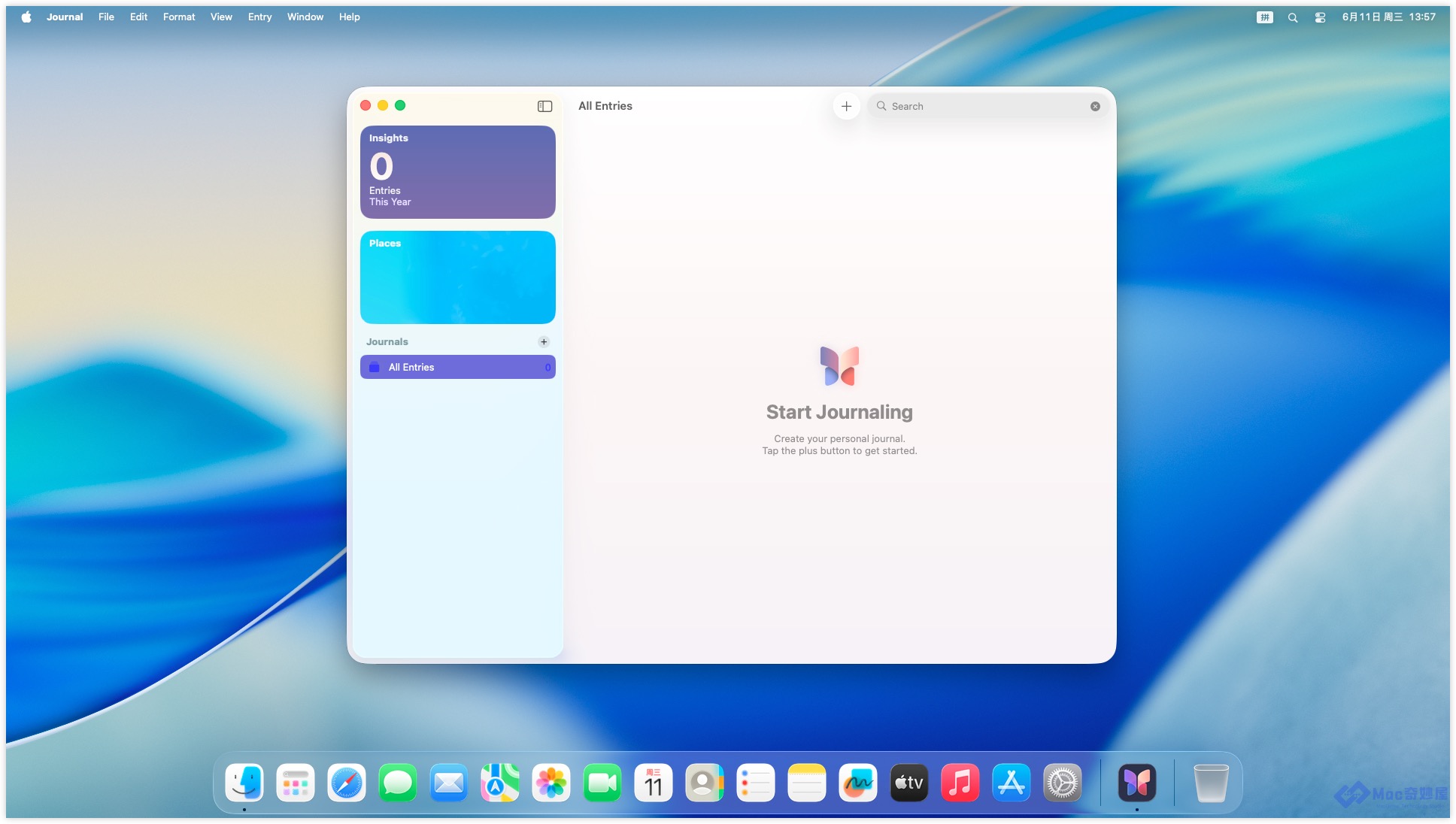
Task: Click the All Entries title in toolbar
Action: click(605, 106)
